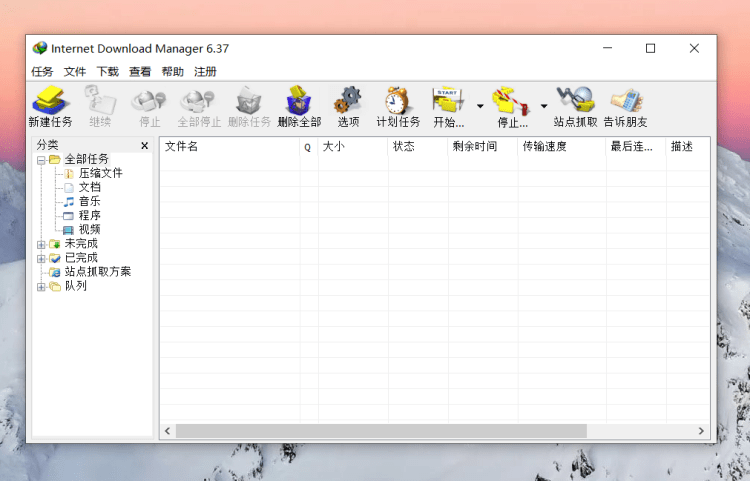This screenshot has width=750, height=481.
Task: Select the 视频 label
Action: pos(89,230)
